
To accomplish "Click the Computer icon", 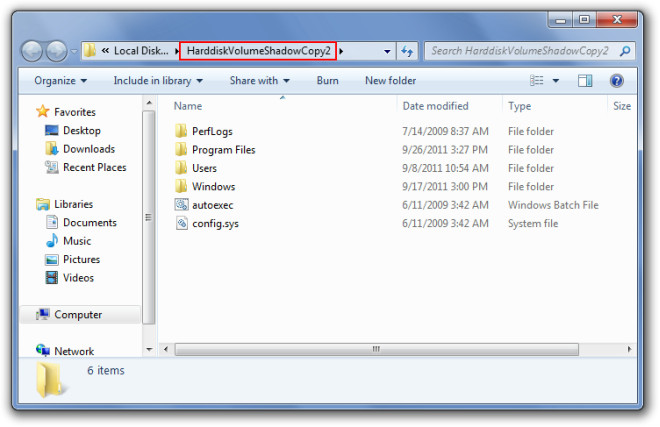I will coord(43,314).
